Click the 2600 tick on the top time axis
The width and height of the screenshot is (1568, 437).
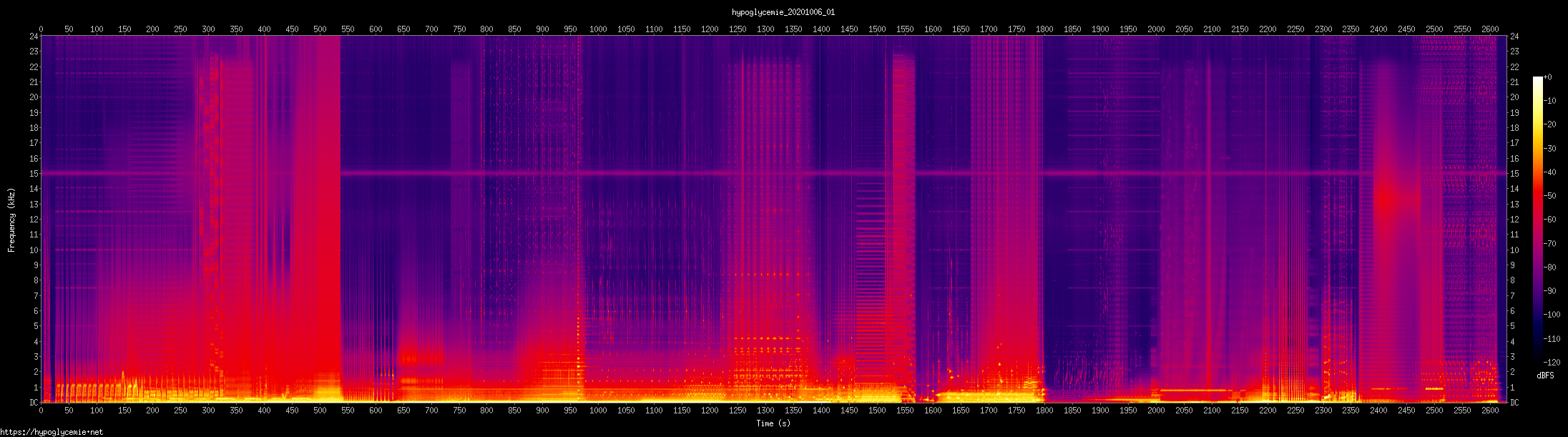1490,29
